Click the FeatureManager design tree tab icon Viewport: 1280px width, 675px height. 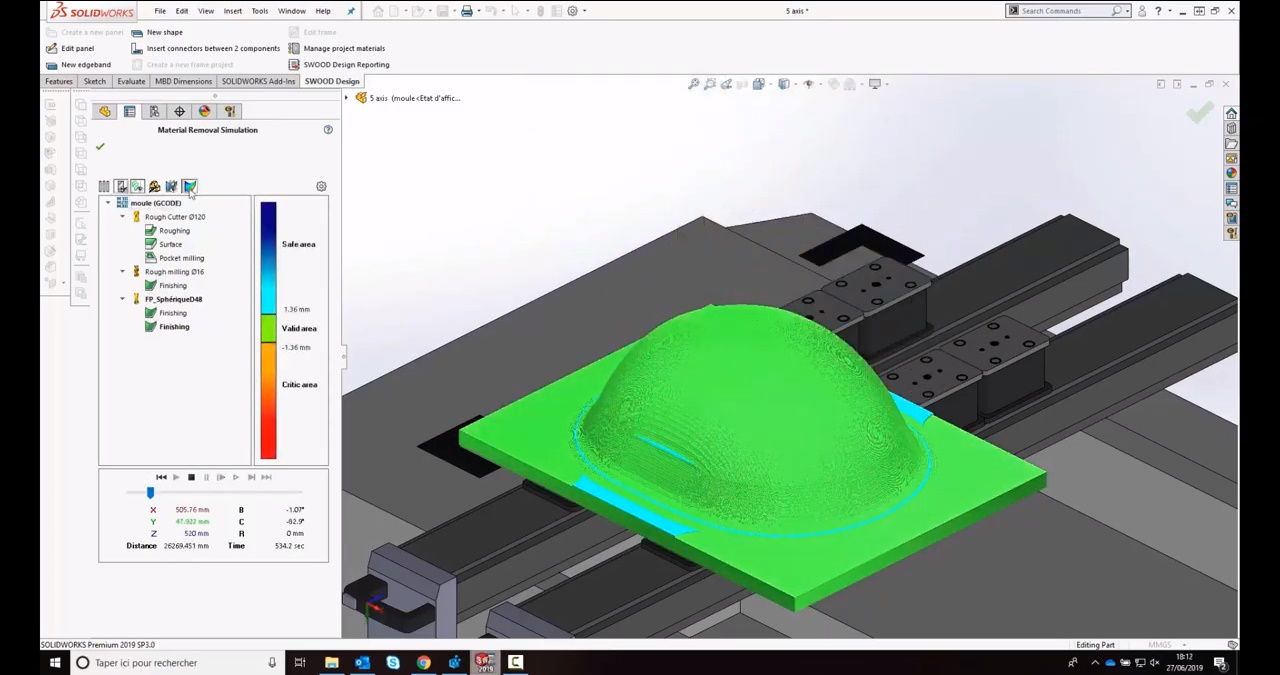coord(105,111)
